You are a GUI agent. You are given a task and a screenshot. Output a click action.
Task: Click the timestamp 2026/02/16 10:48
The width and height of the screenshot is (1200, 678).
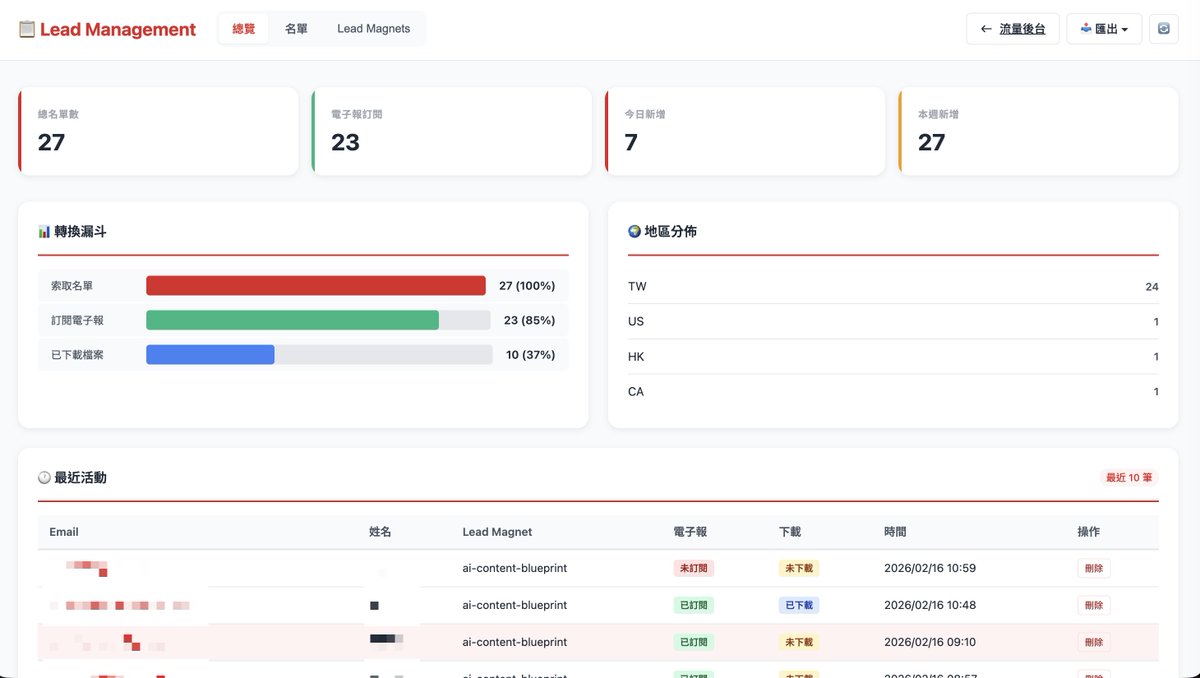(930, 605)
